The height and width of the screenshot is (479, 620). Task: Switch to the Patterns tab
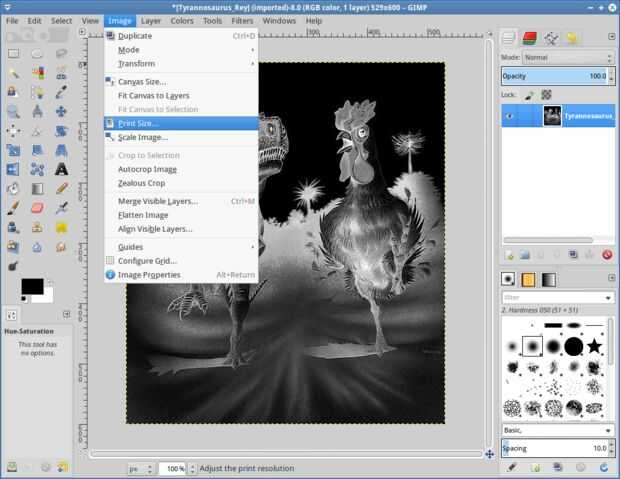click(528, 280)
